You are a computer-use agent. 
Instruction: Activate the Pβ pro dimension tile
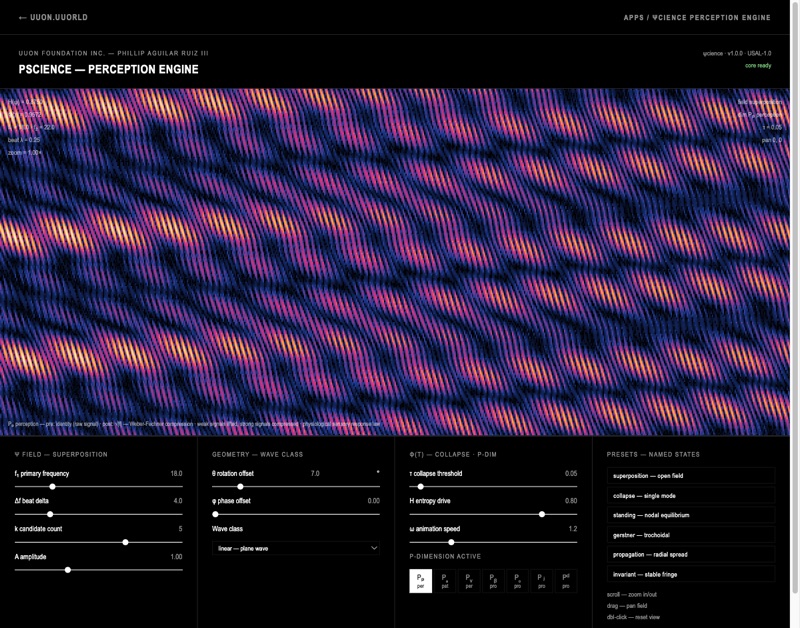pos(493,581)
